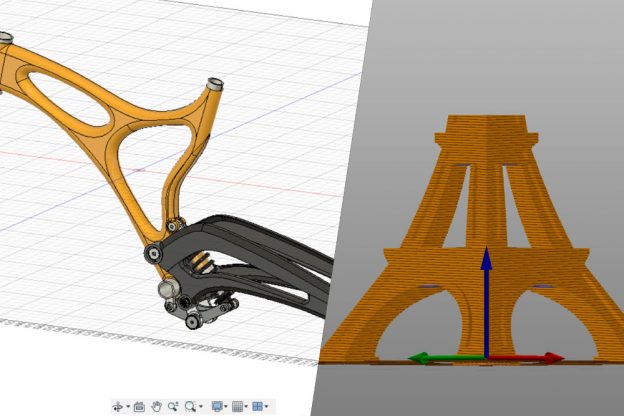Image resolution: width=624 pixels, height=416 pixels.
Task: Select the Orbit navigation tool
Action: pos(118,406)
